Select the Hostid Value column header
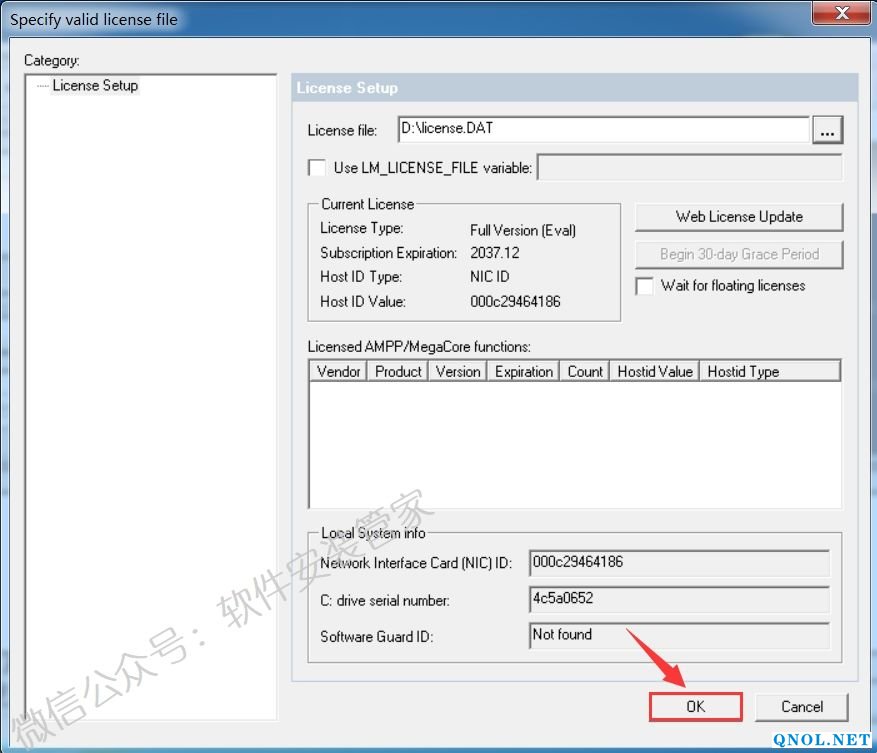Image resolution: width=877 pixels, height=753 pixels. (x=654, y=371)
